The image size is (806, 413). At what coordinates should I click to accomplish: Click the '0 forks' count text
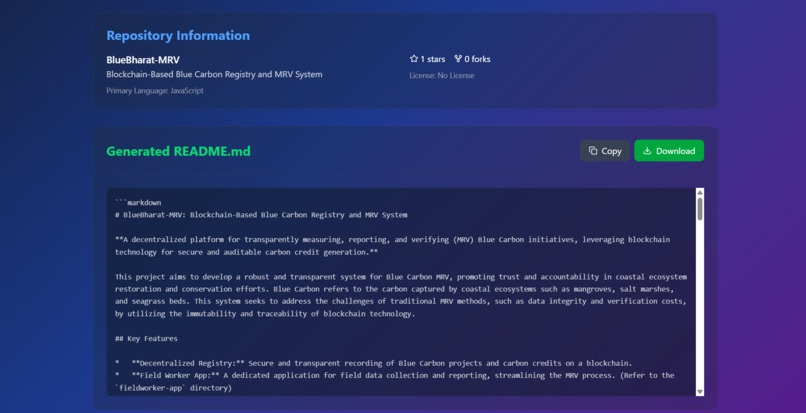(x=478, y=59)
